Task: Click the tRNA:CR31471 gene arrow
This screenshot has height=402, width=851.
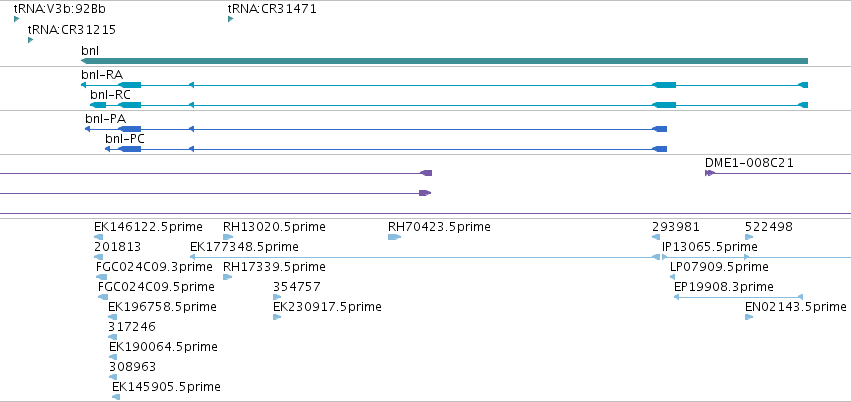Action: [231, 19]
